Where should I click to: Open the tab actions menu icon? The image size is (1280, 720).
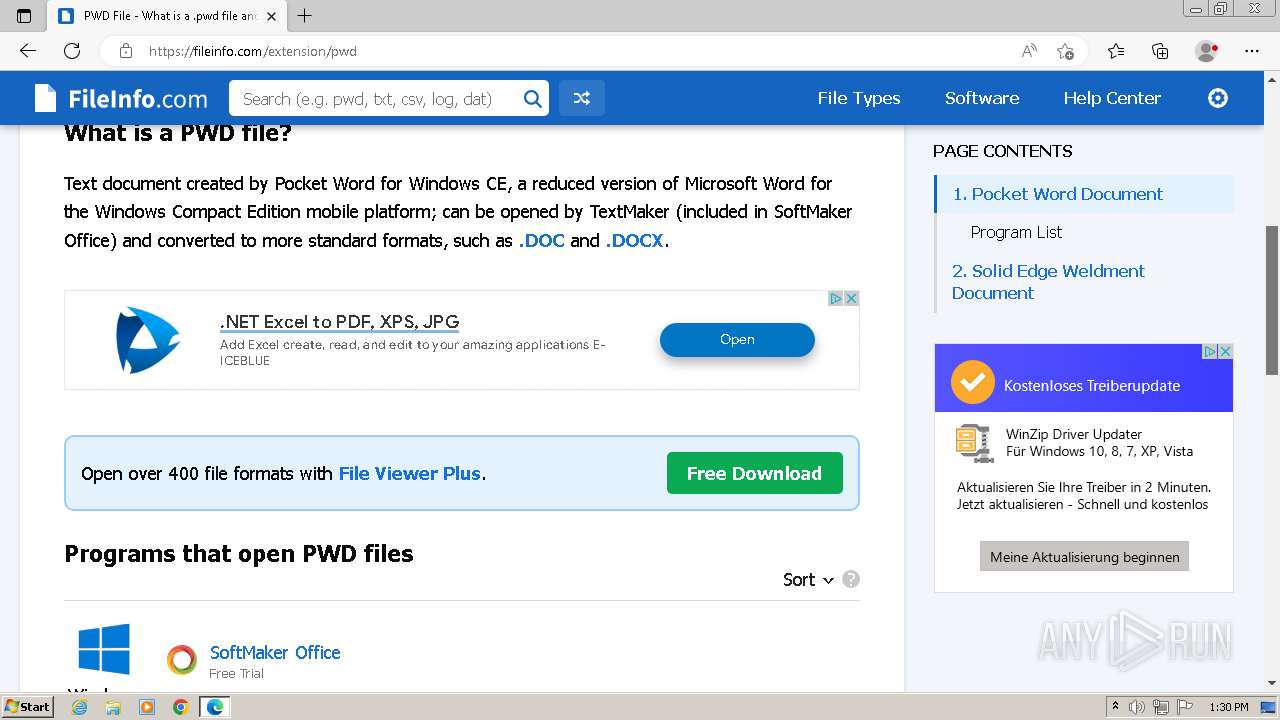pyautogui.click(x=24, y=16)
